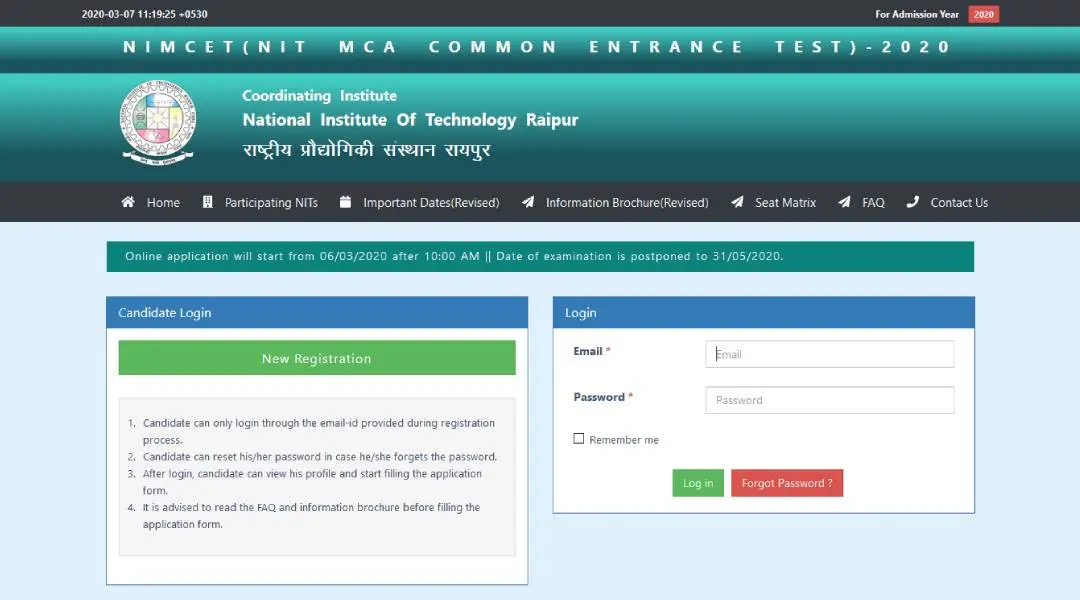Focus the Email input field
The image size is (1080, 600).
pos(829,354)
